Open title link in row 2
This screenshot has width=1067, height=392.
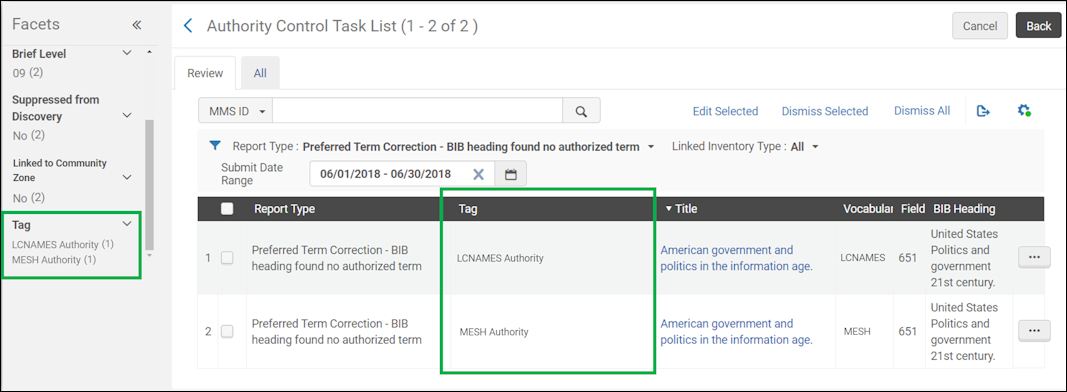point(737,331)
